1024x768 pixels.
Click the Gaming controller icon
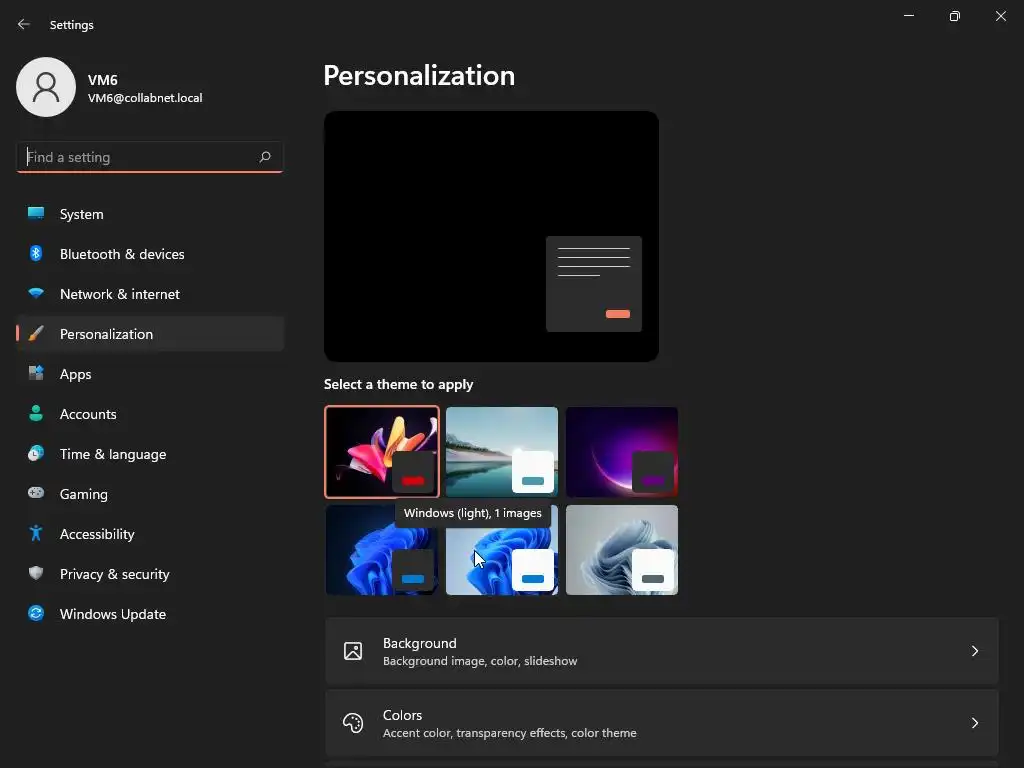pos(36,493)
